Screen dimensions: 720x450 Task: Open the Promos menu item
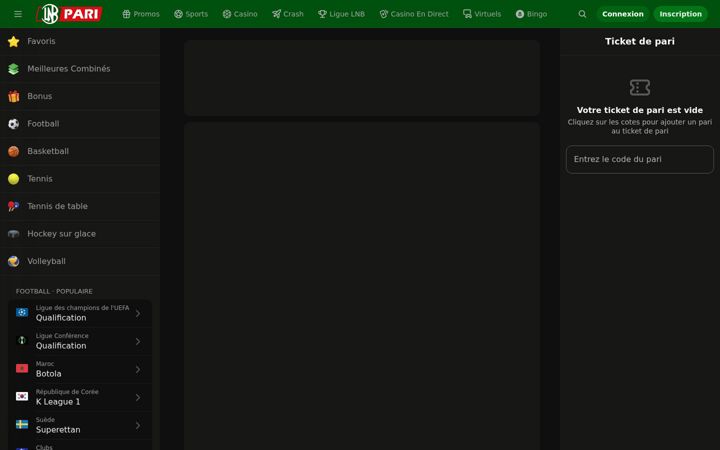(x=141, y=14)
